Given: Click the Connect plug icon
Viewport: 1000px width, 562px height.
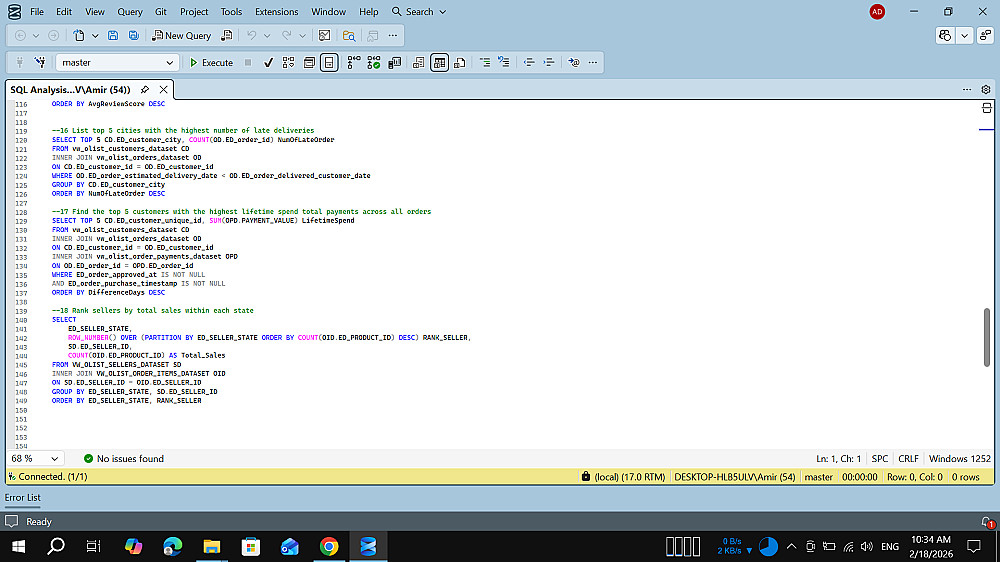Looking at the screenshot, I should coord(20,63).
